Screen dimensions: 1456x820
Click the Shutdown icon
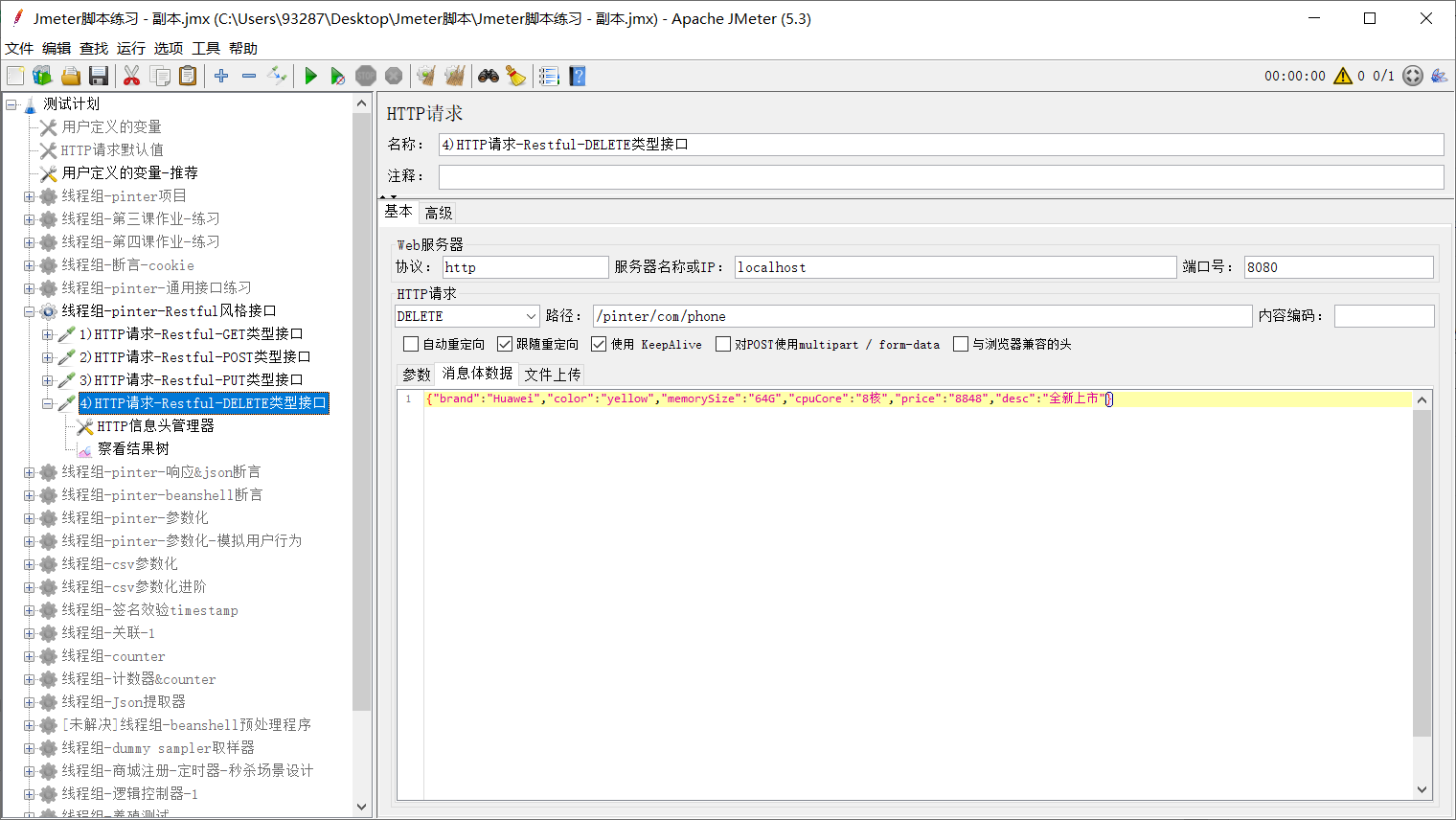pyautogui.click(x=394, y=76)
